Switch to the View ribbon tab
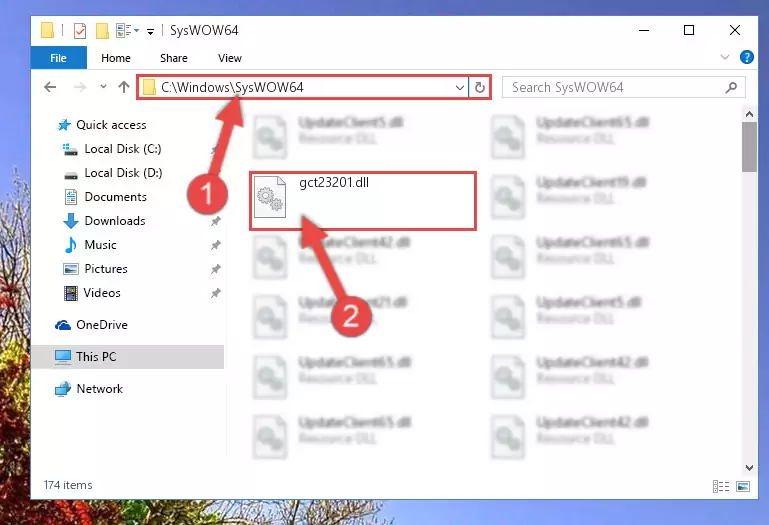Image resolution: width=769 pixels, height=525 pixels. pos(230,58)
